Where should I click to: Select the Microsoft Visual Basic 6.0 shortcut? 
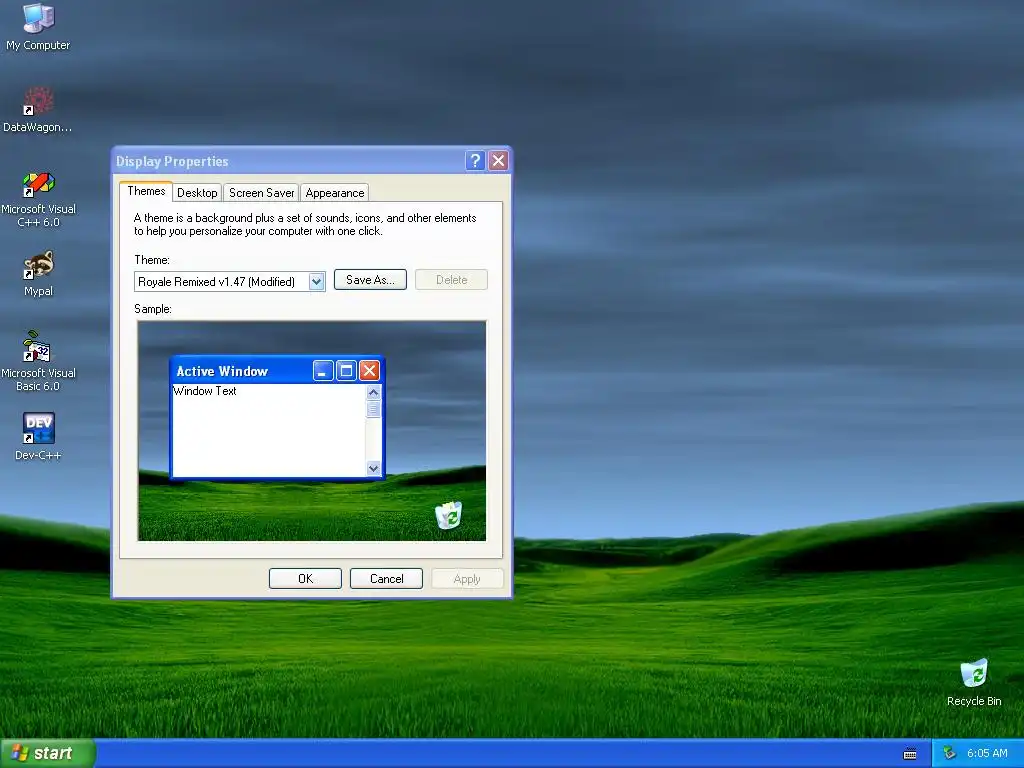(38, 361)
